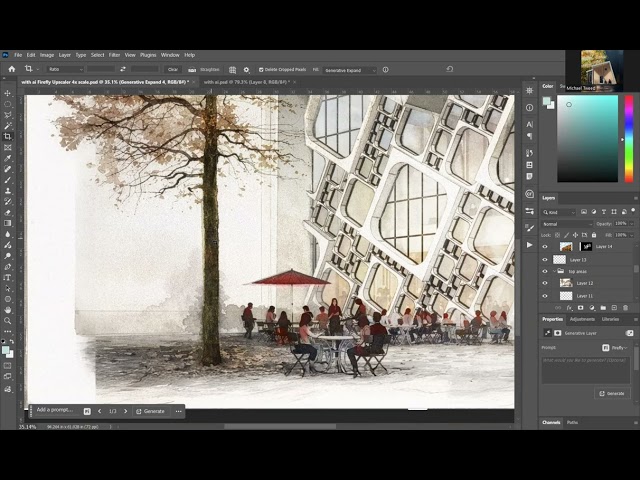Select the Elliptical Marquee tool
Image resolution: width=640 pixels, height=480 pixels.
coord(7,104)
